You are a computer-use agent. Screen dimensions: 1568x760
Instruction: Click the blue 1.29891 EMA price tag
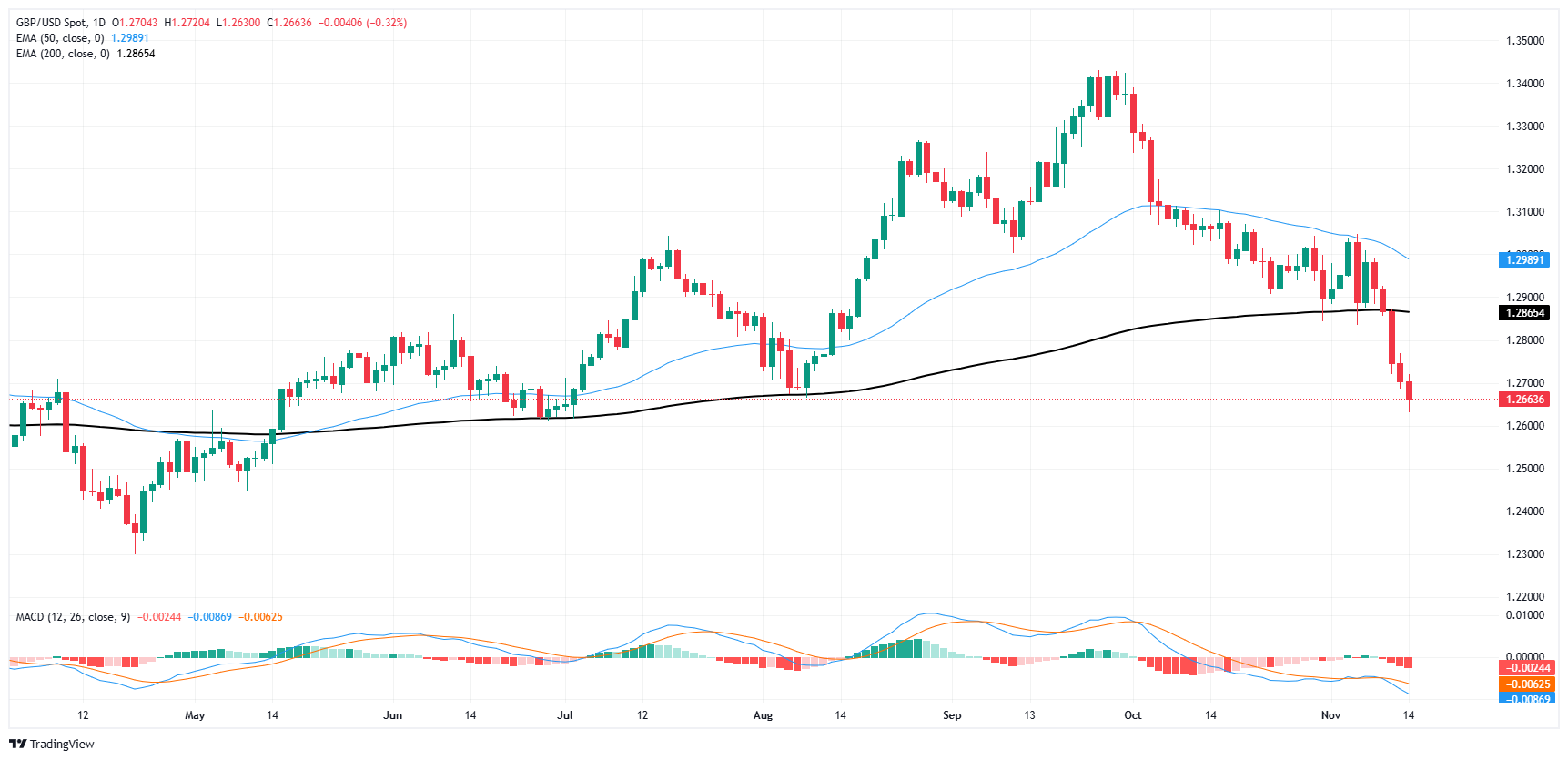click(1523, 260)
